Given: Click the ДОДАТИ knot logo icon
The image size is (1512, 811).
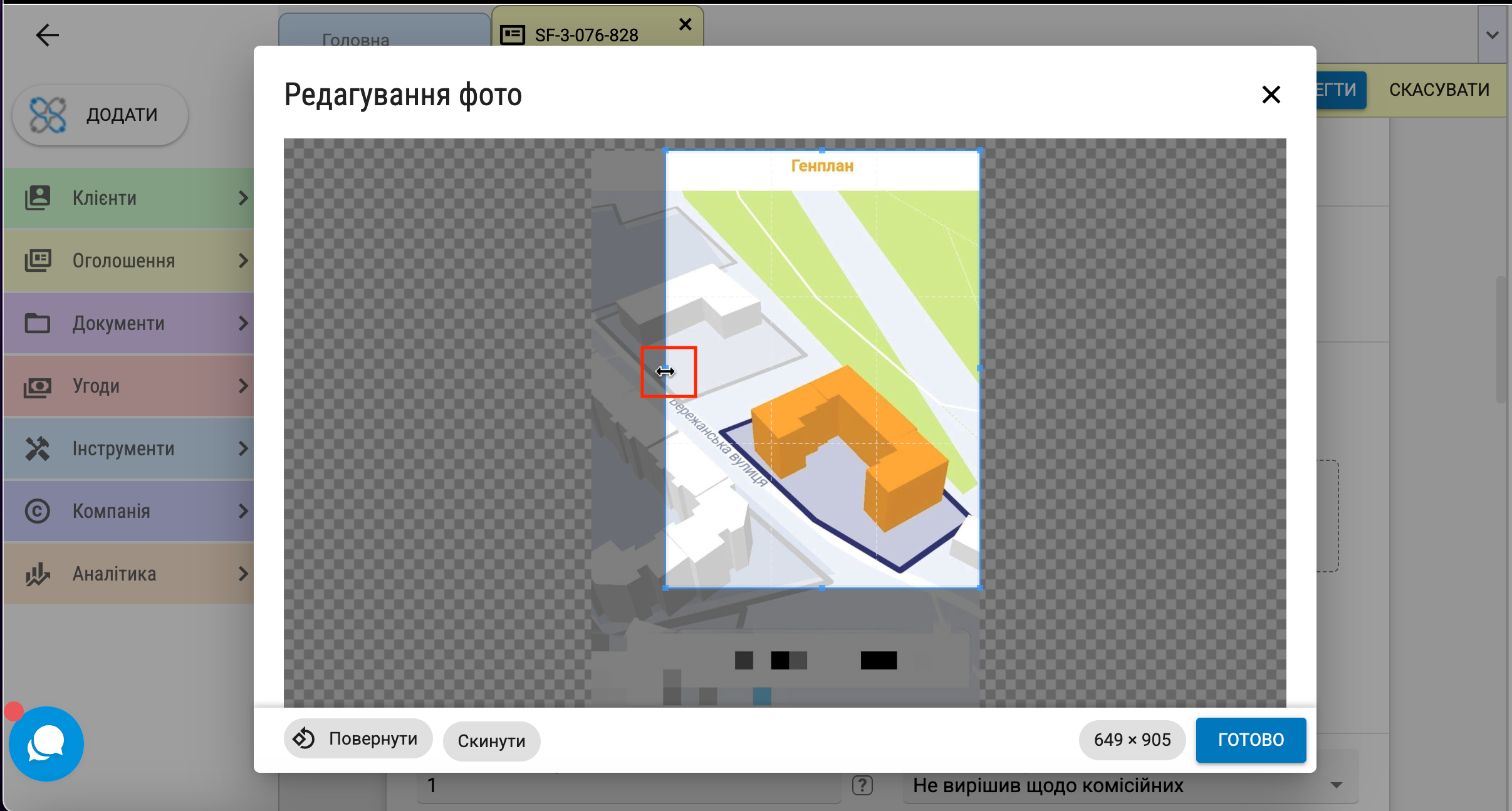Looking at the screenshot, I should [48, 115].
